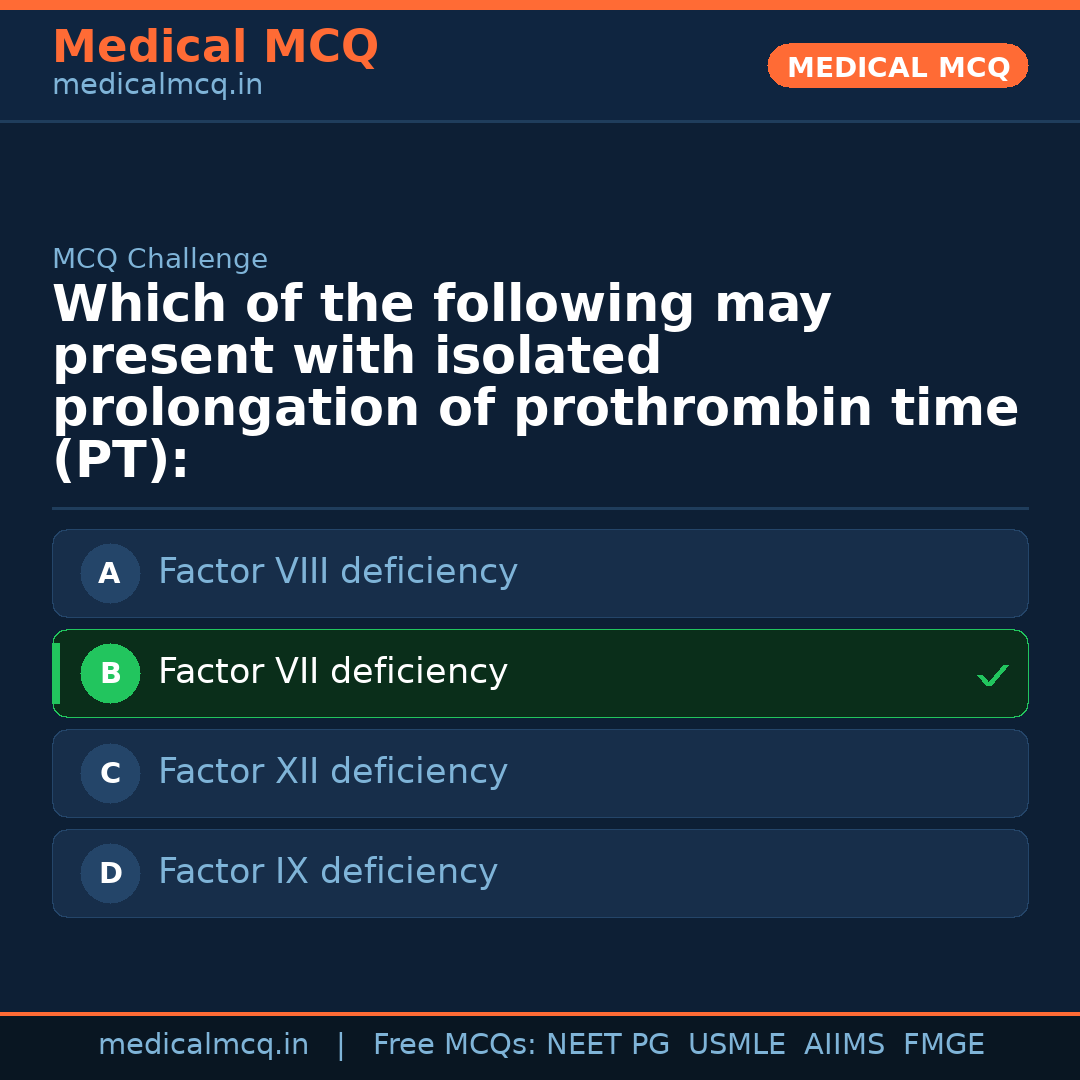This screenshot has height=1080, width=1080.
Task: Click the Free MCQs footer label
Action: [x=455, y=1045]
